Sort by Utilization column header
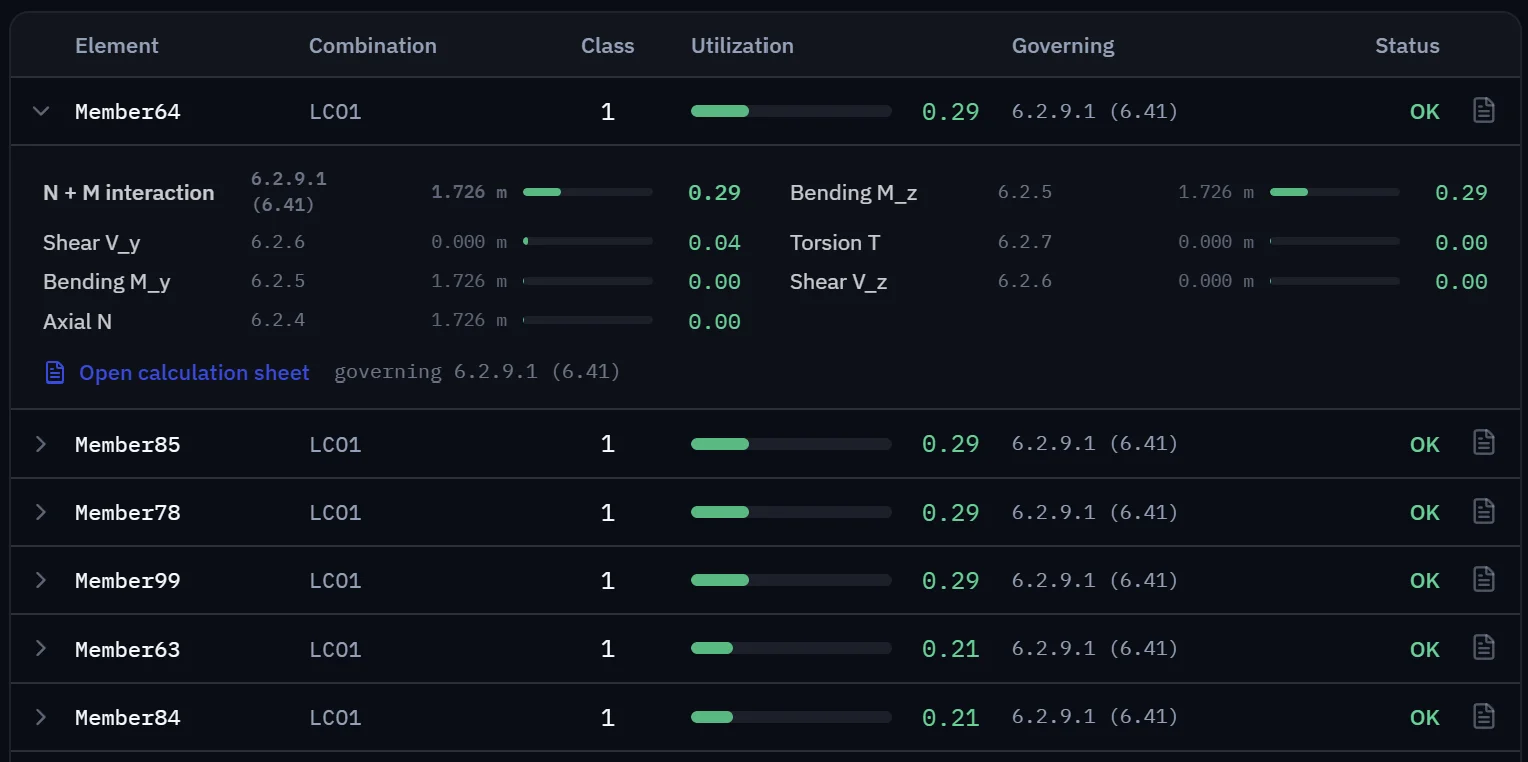The height and width of the screenshot is (762, 1528). (x=742, y=46)
